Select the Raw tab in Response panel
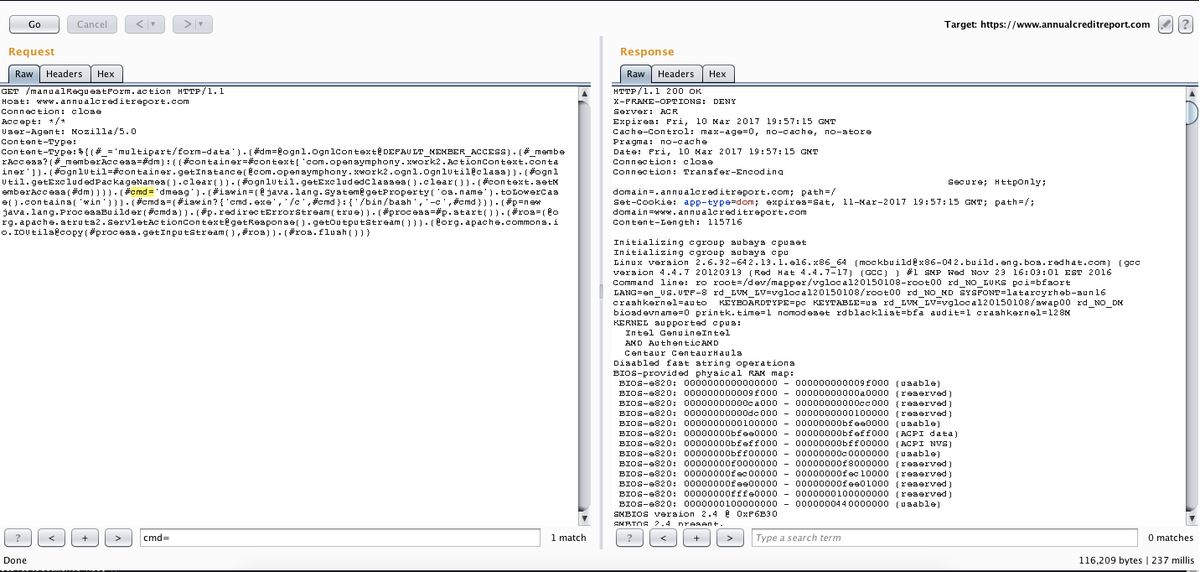The width and height of the screenshot is (1200, 572). 636,74
